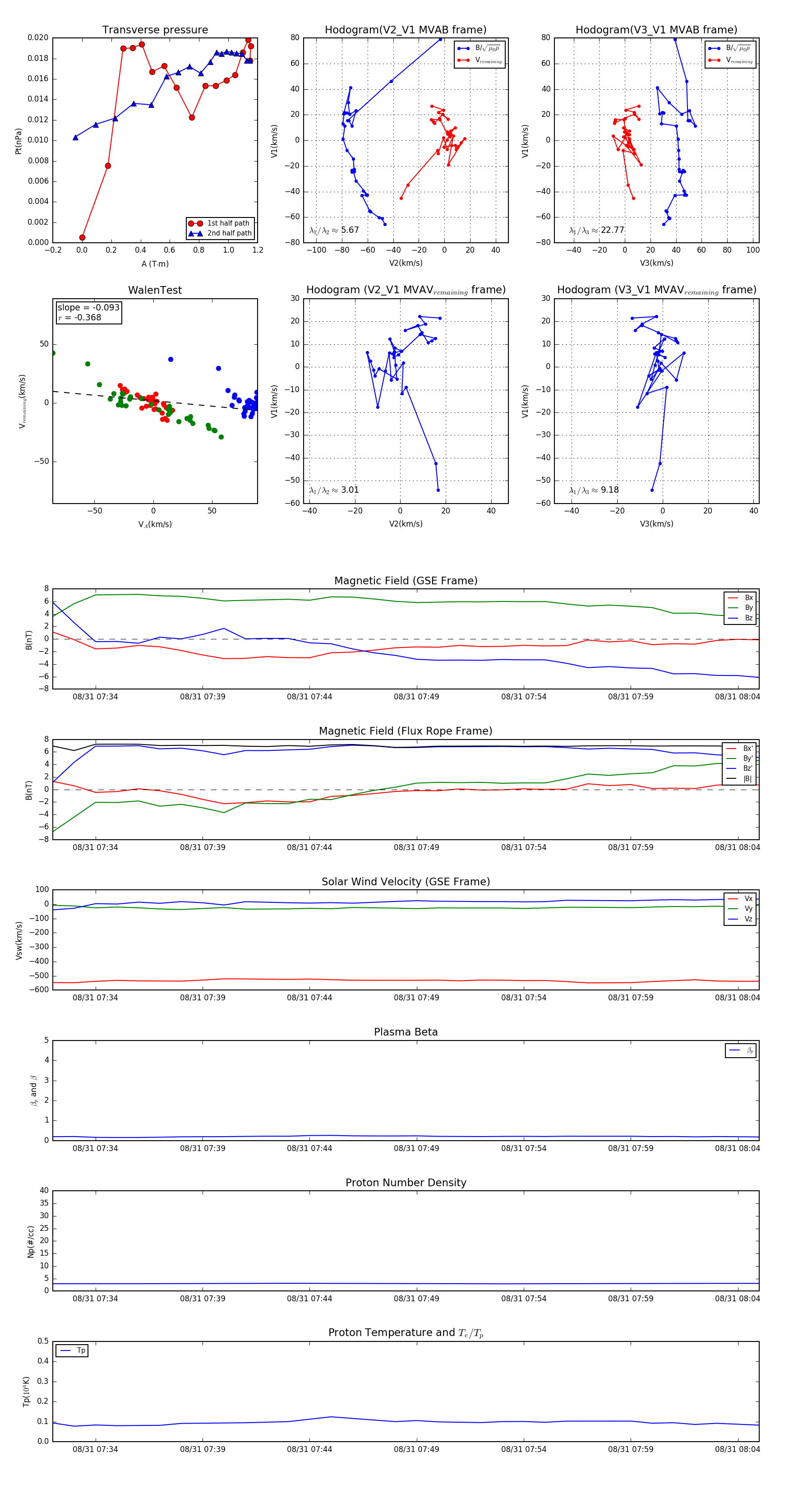Click the "Vx" legend entry in velocity plot
This screenshot has width=812, height=1489.
click(740, 899)
